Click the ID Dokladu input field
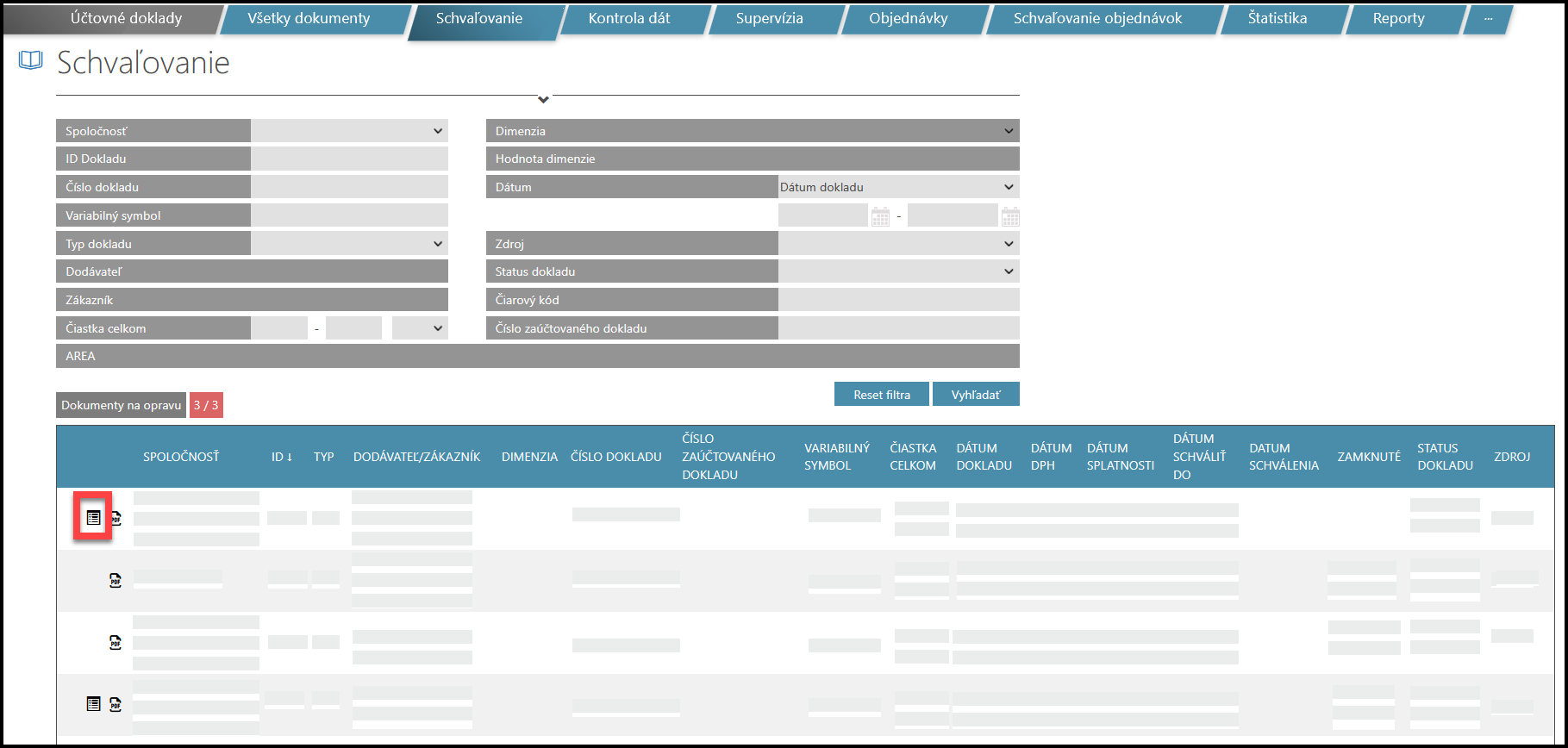The image size is (1568, 748). 349,159
